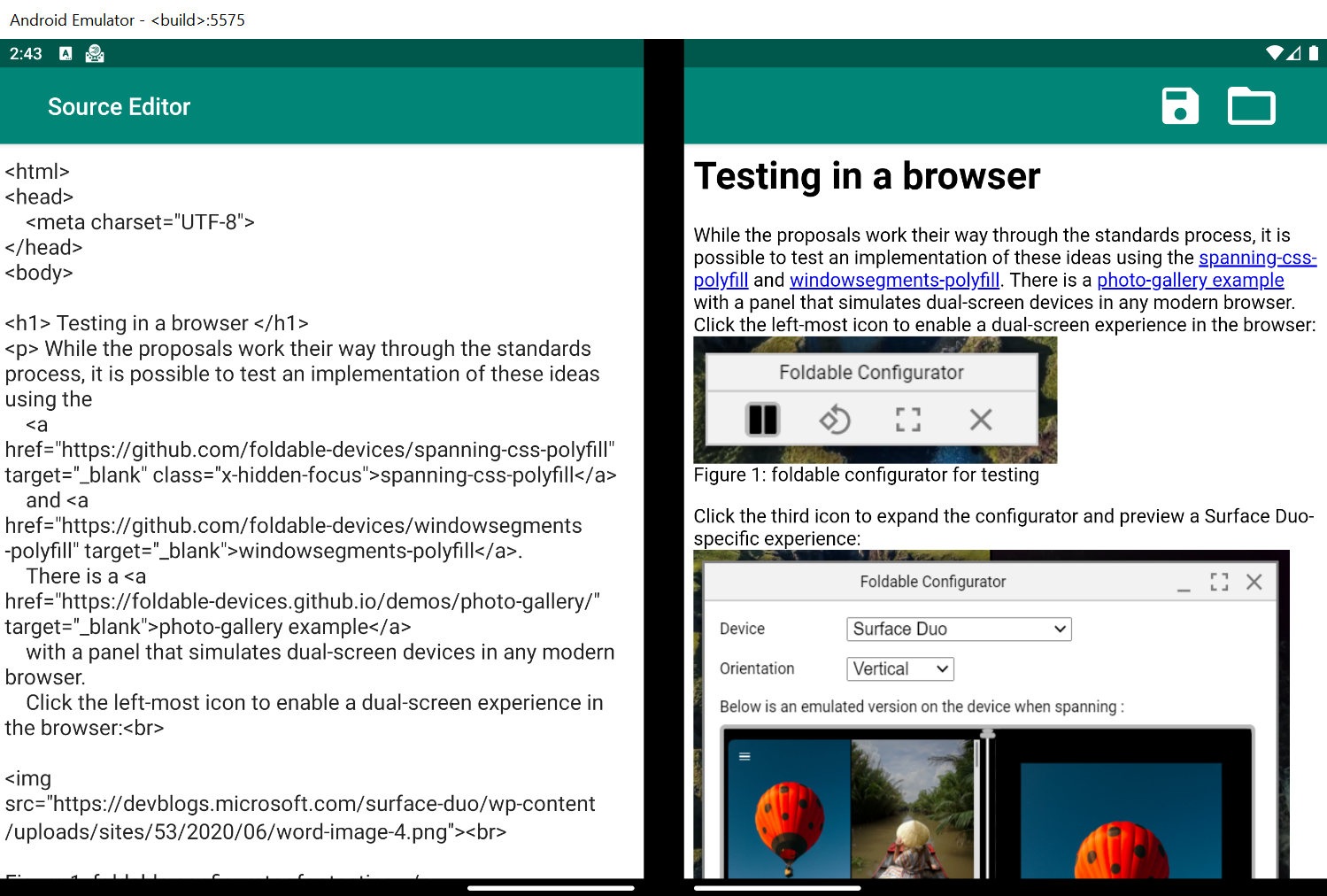Click the rotate icon in the Foldable Configurator image
Image resolution: width=1327 pixels, height=896 pixels.
tap(835, 419)
